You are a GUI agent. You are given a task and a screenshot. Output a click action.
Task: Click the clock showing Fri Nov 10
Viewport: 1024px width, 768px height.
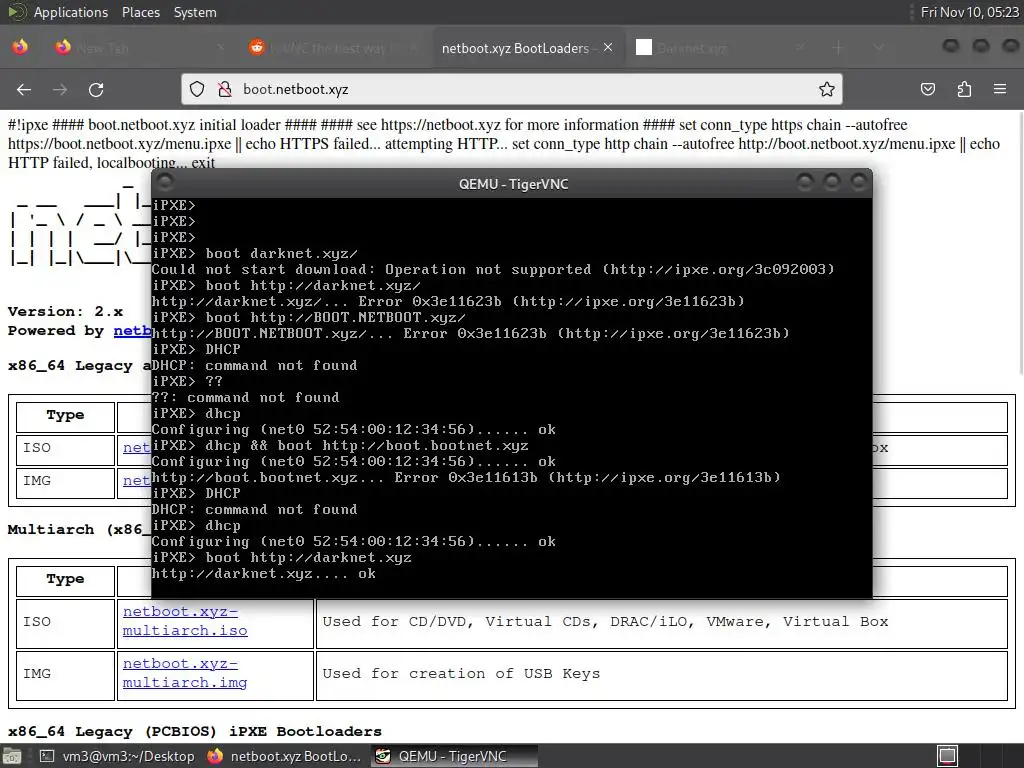(969, 12)
